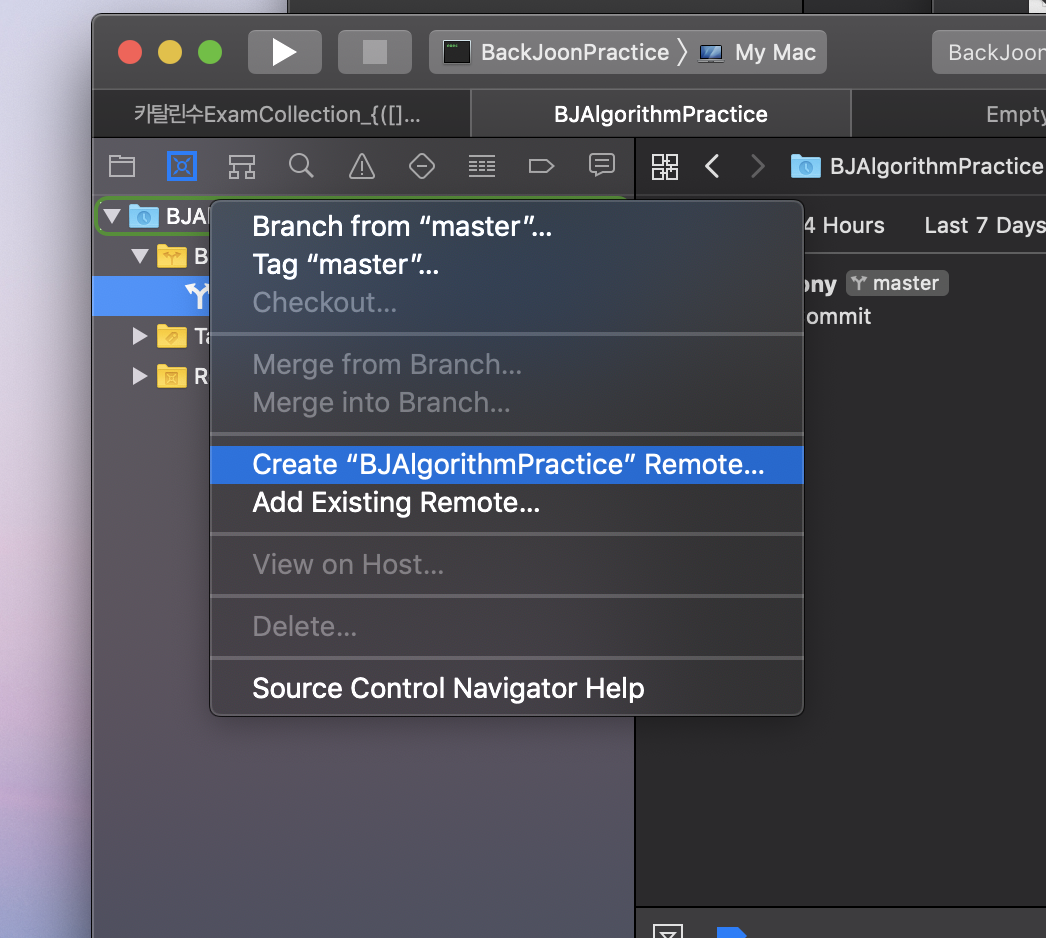
Task: Click the disabled Merge into Branch… item
Action: click(x=506, y=403)
